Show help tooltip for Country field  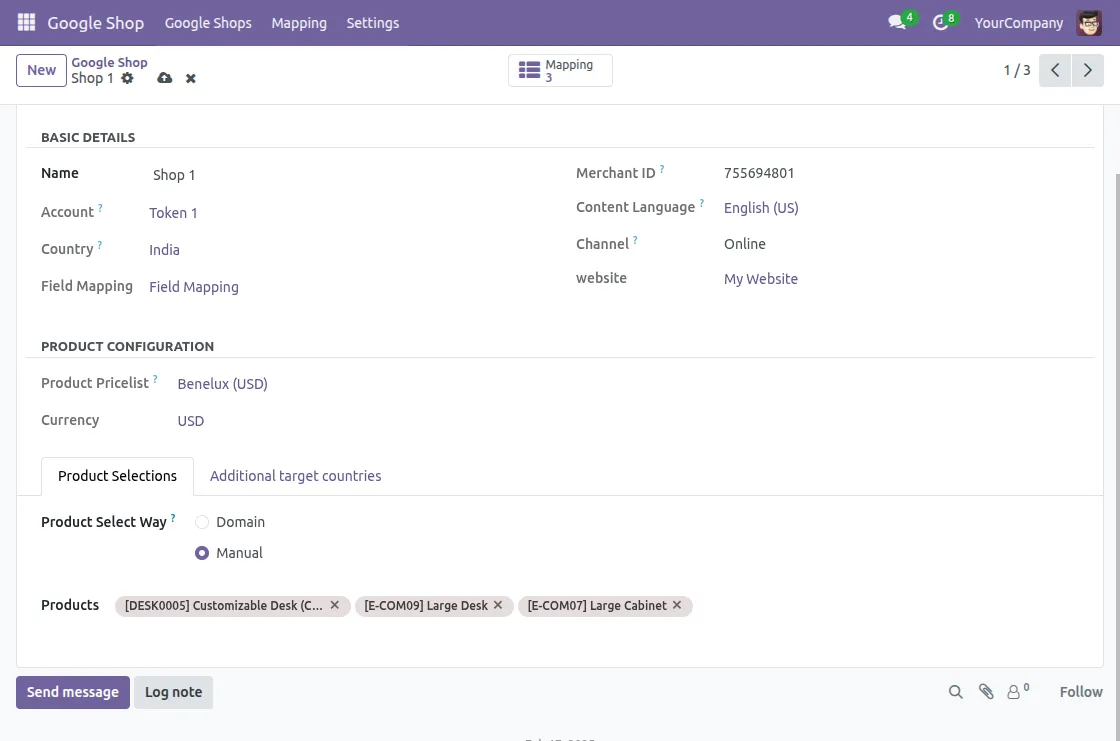[x=99, y=245]
